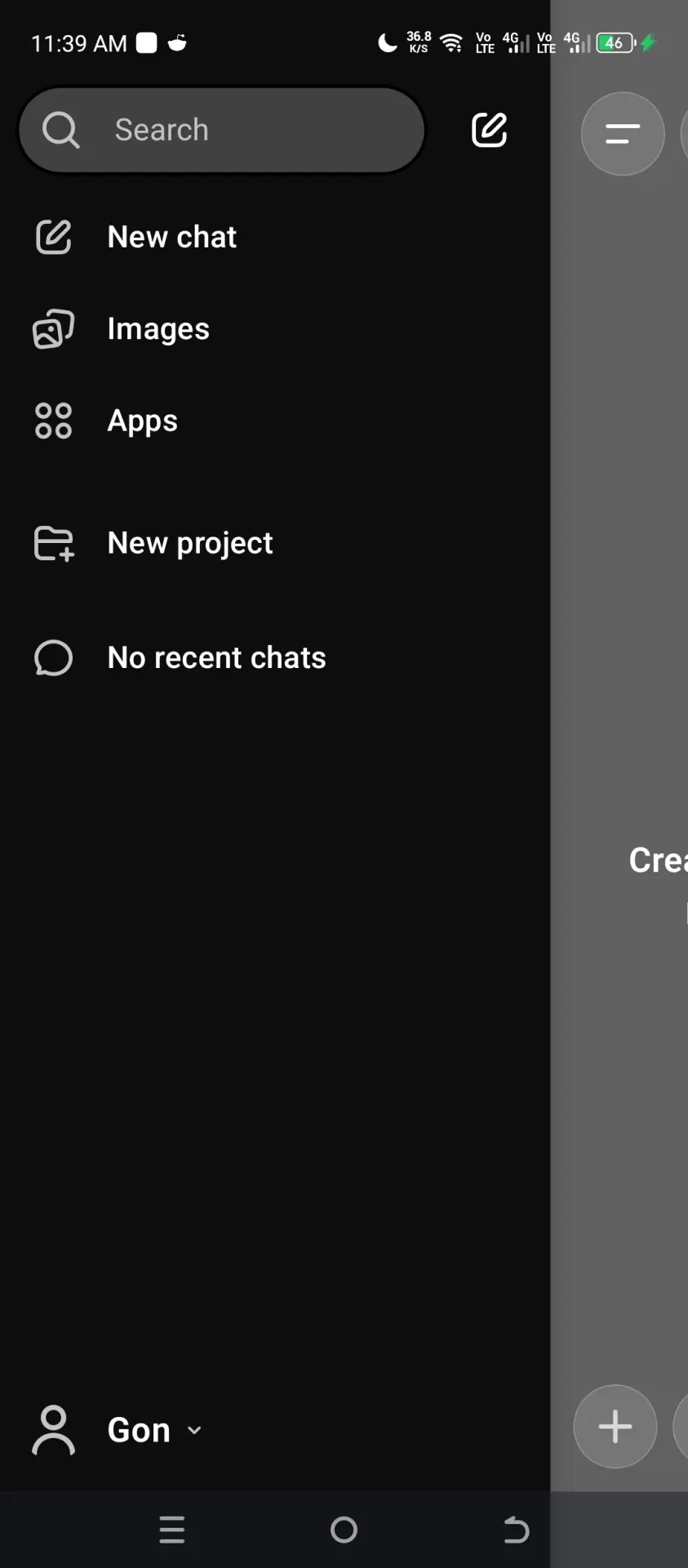Focus the Search input field

pyautogui.click(x=222, y=130)
